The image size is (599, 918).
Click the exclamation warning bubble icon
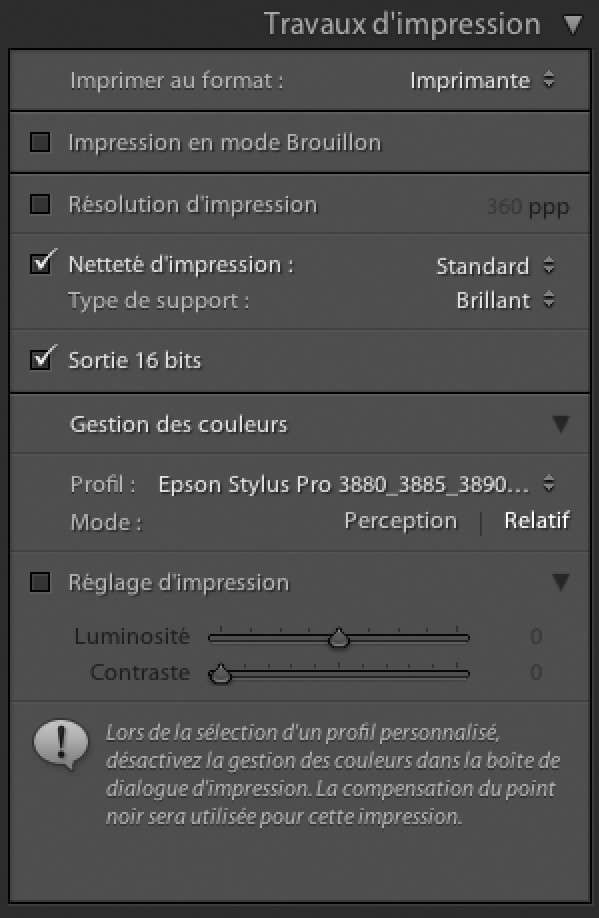61,744
